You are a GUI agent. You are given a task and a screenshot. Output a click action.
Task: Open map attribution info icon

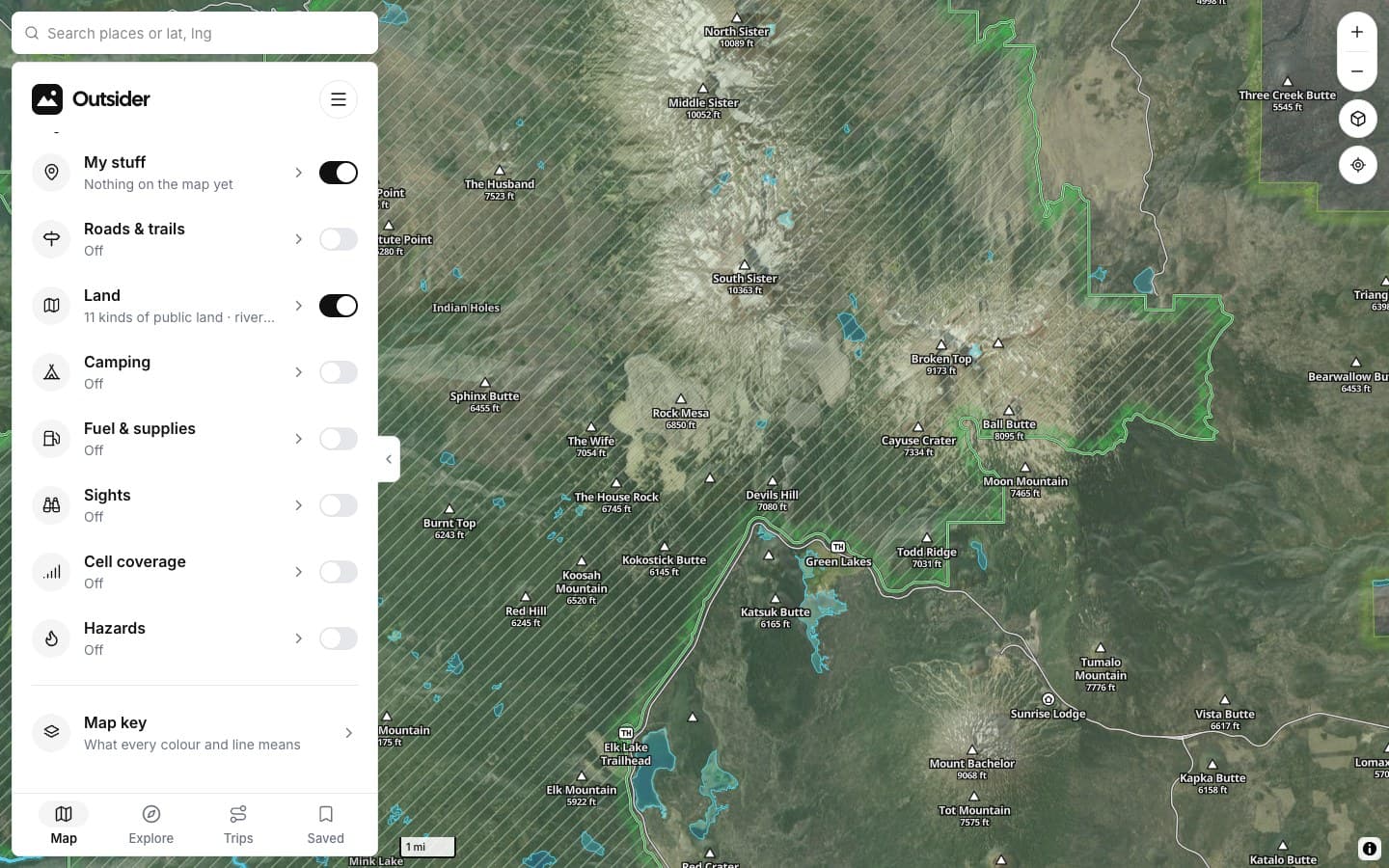[1370, 849]
